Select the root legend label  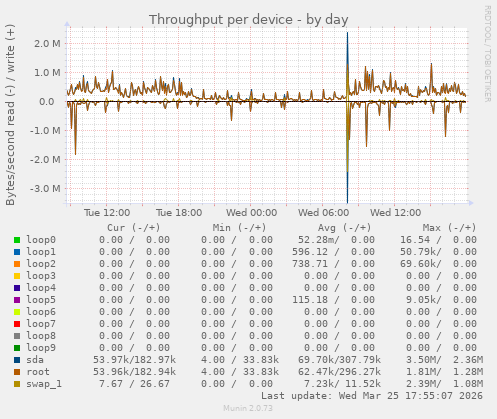[x=38, y=372]
